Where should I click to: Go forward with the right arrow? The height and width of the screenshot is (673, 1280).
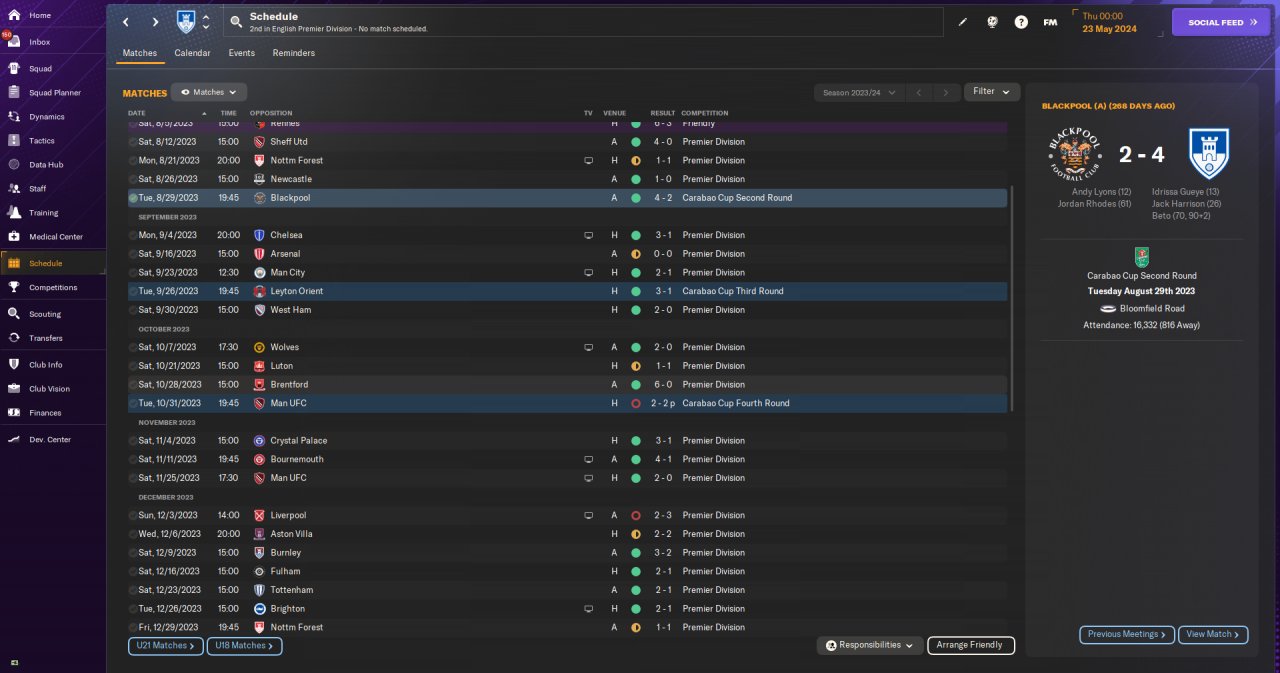(155, 22)
